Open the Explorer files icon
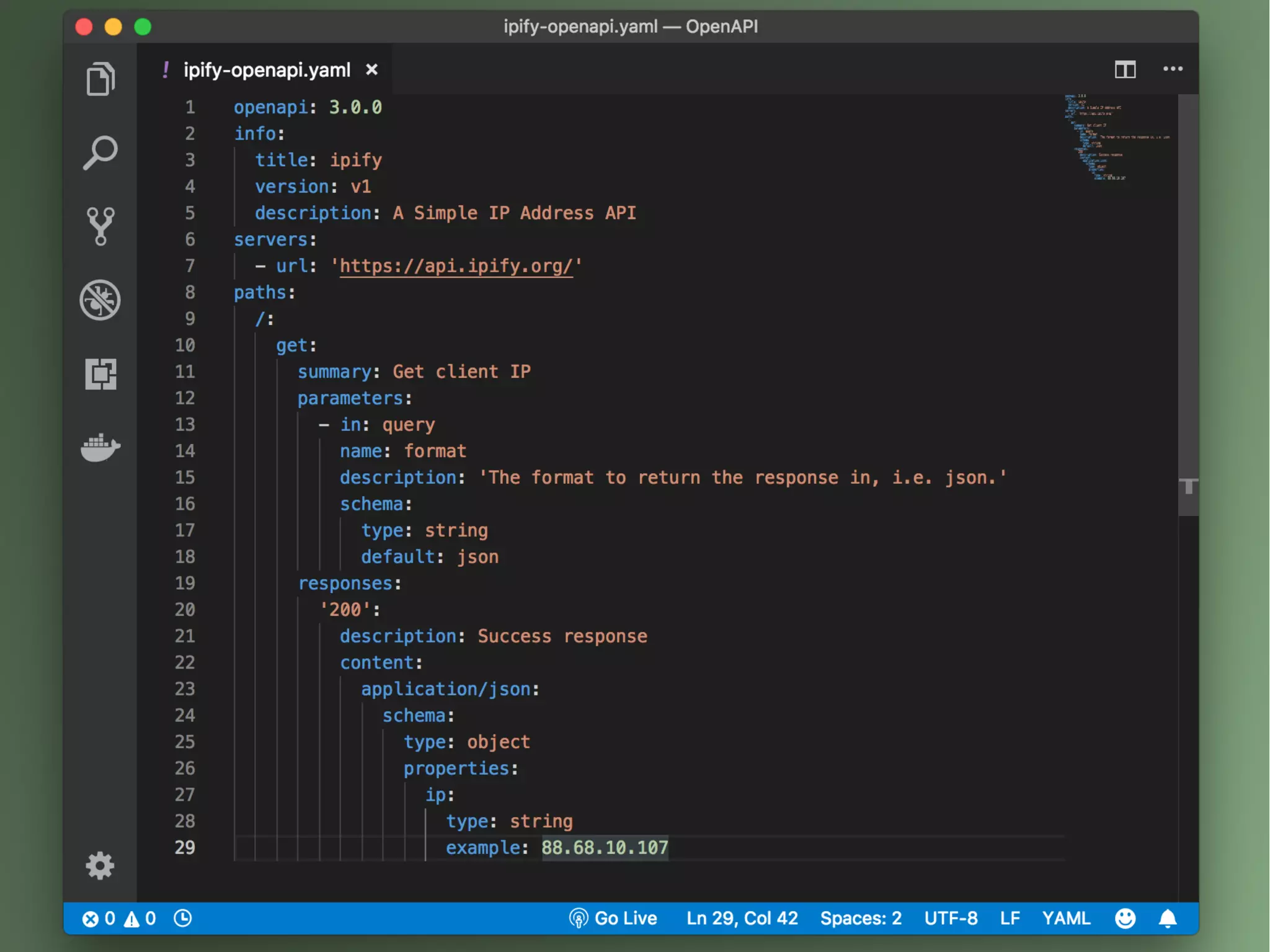 [100, 79]
